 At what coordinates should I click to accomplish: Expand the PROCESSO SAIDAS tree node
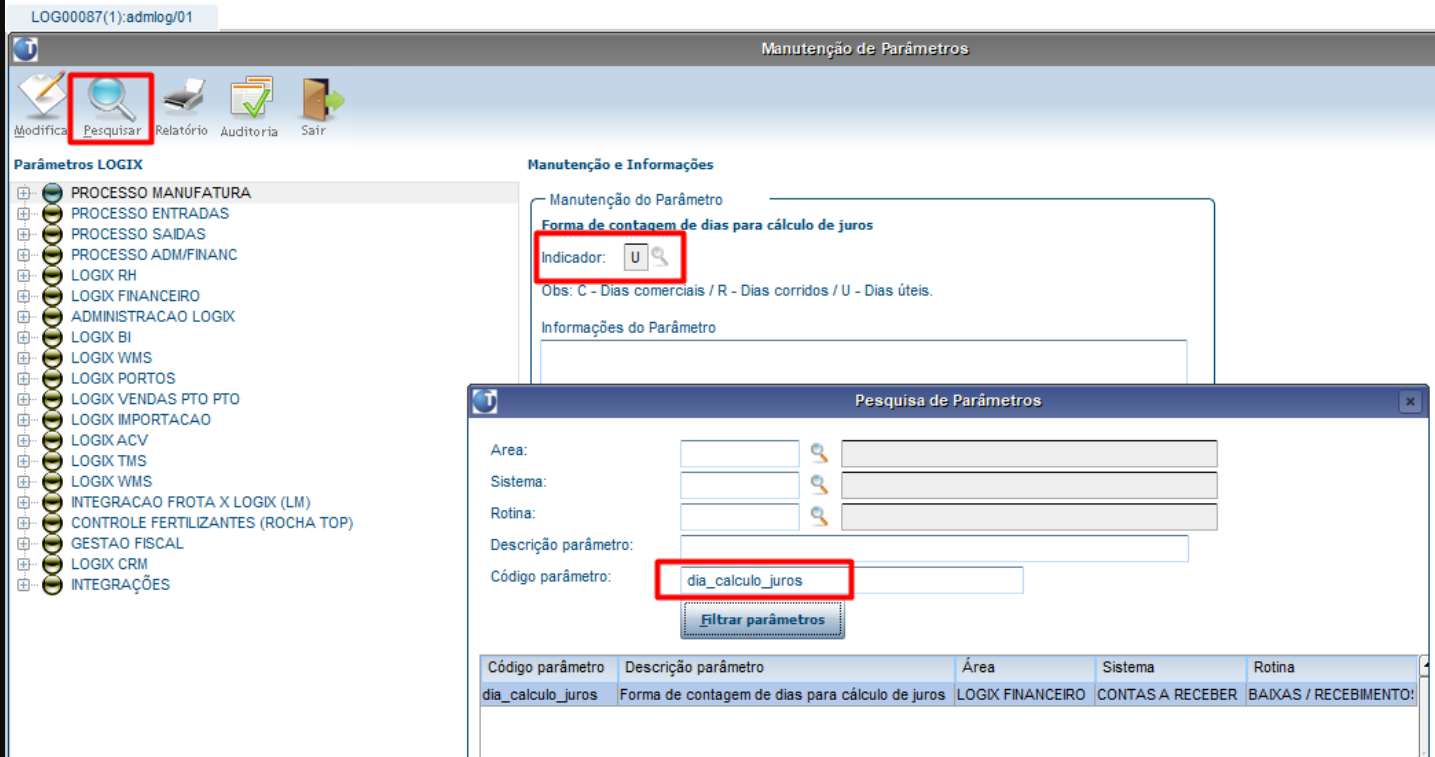point(23,234)
